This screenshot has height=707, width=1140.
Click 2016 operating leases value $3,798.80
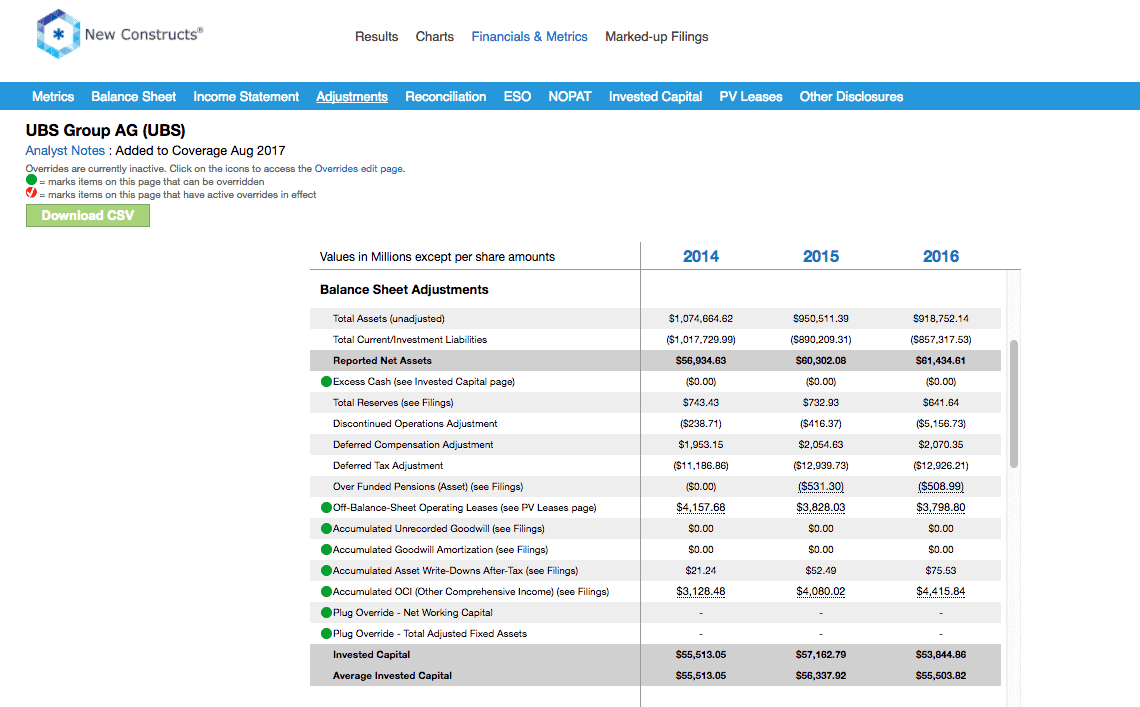click(x=941, y=508)
